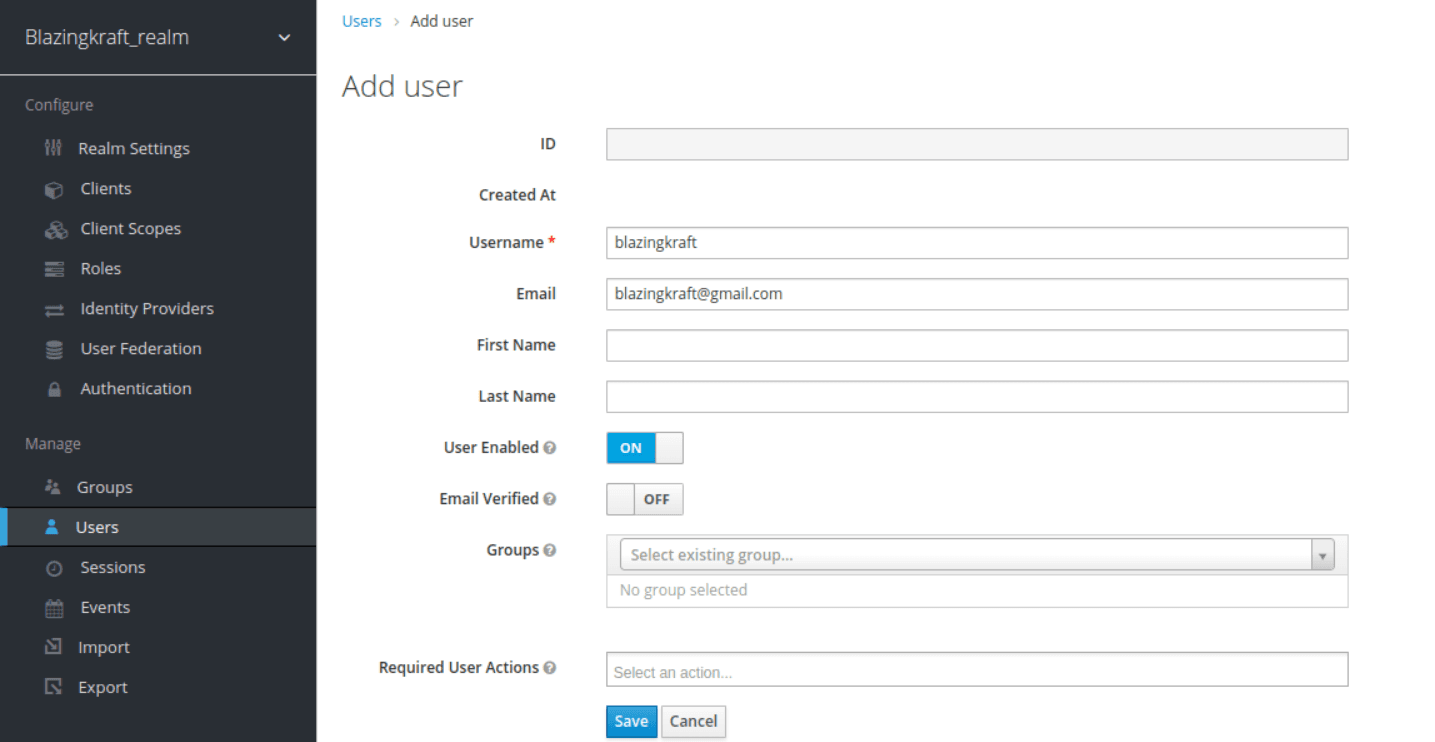Click the No group selected text
Viewport: 1435px width, 742px height.
click(x=683, y=590)
